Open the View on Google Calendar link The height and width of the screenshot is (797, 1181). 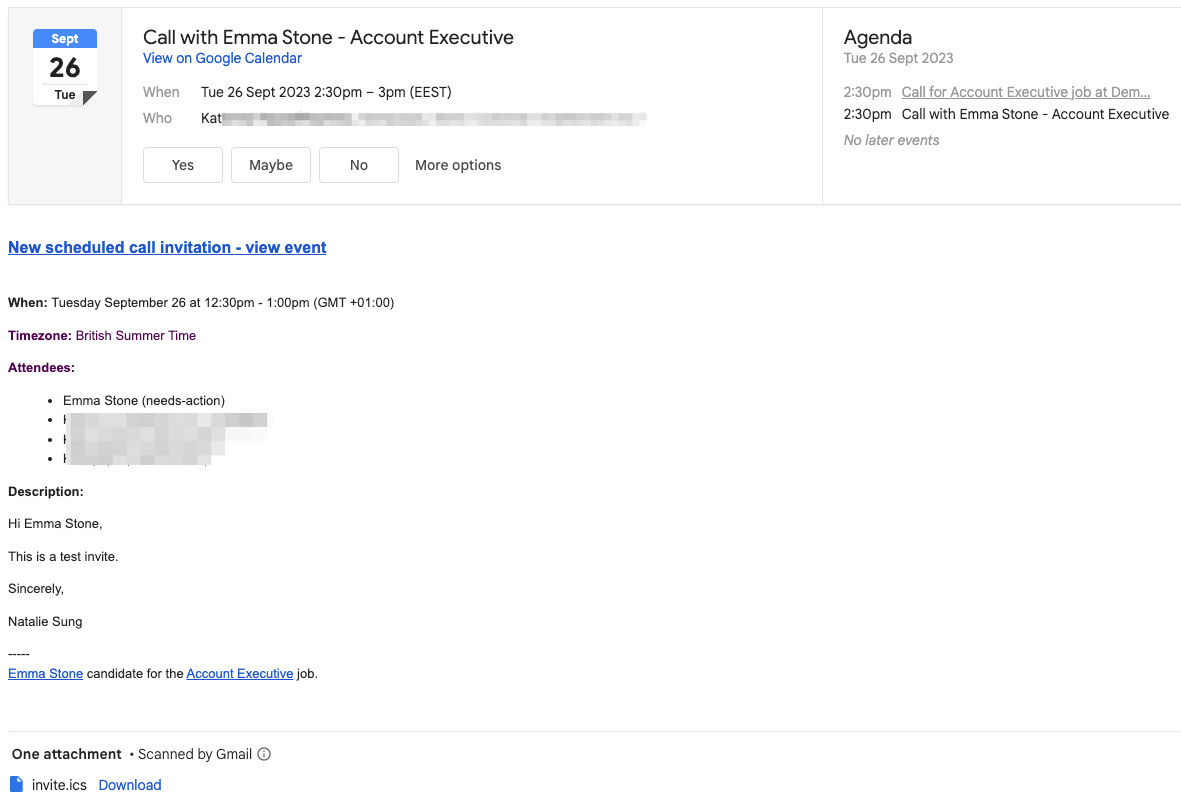click(222, 58)
